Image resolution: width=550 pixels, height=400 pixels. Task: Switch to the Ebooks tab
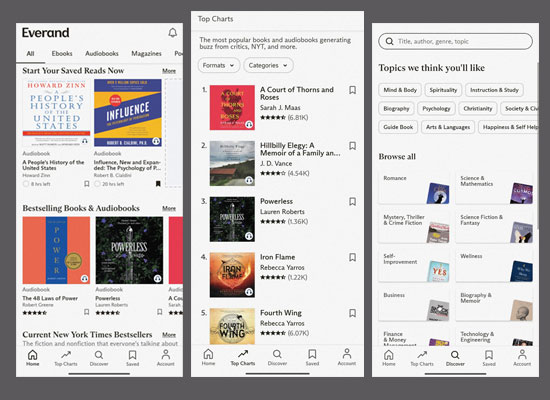click(62, 54)
